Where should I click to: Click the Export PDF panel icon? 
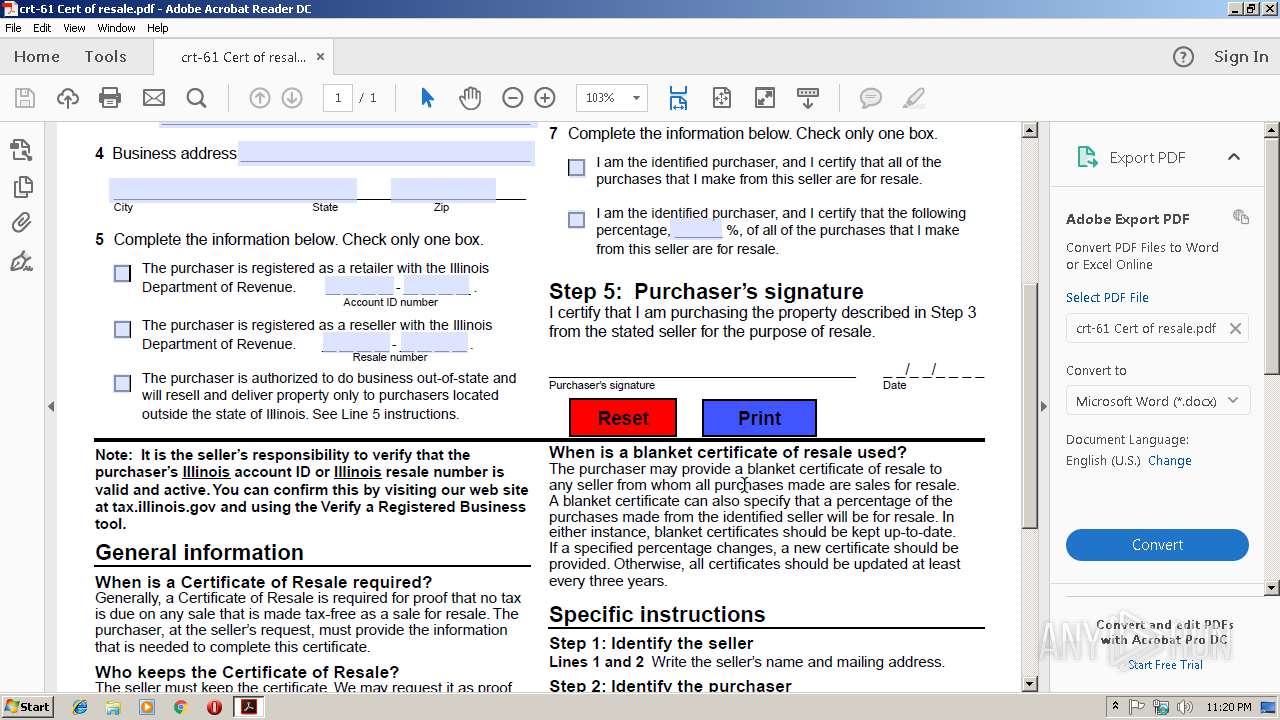tap(1087, 157)
